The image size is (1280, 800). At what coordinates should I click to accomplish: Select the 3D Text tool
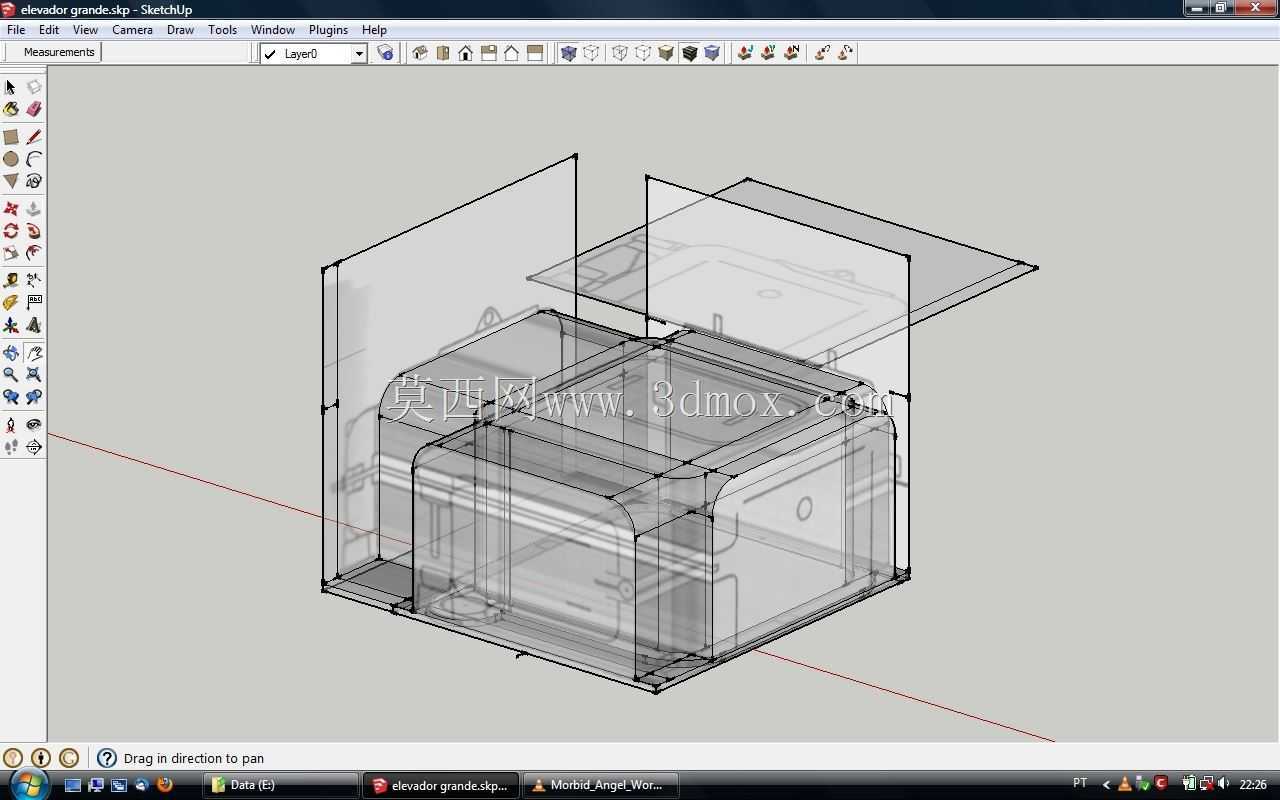[34, 325]
